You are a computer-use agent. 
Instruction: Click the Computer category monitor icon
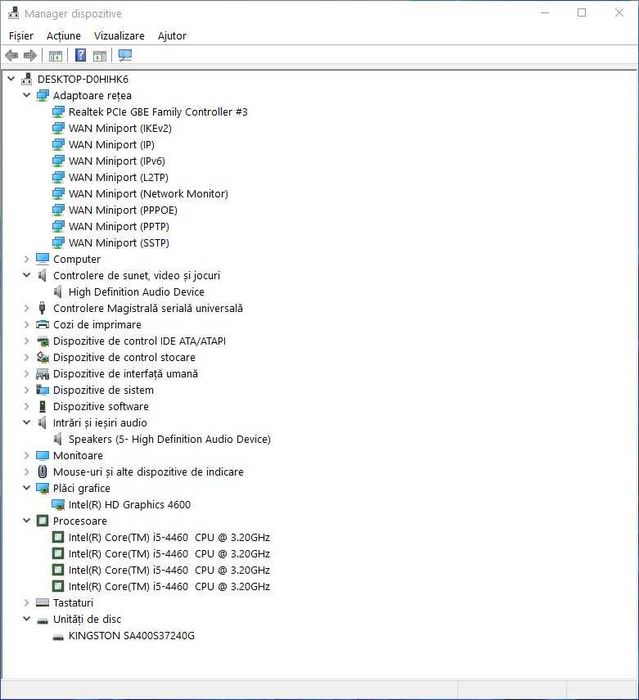click(x=42, y=259)
